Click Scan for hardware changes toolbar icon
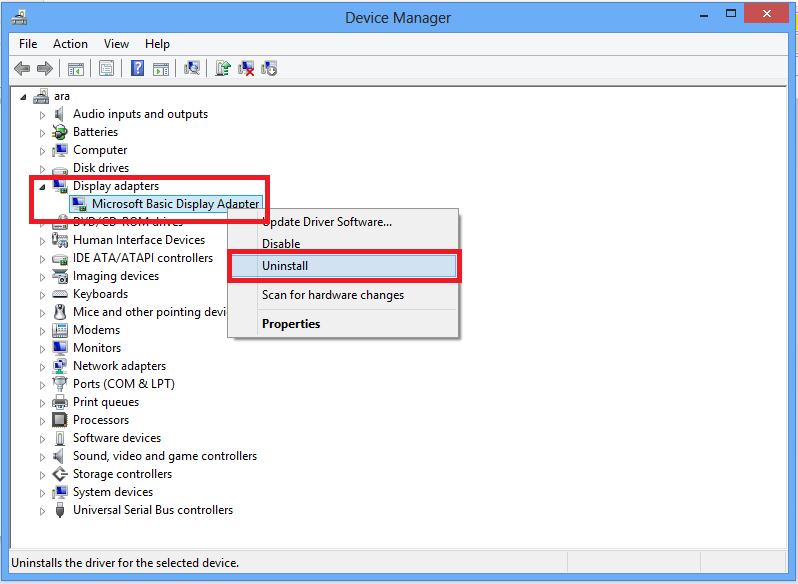The width and height of the screenshot is (798, 584). point(192,68)
